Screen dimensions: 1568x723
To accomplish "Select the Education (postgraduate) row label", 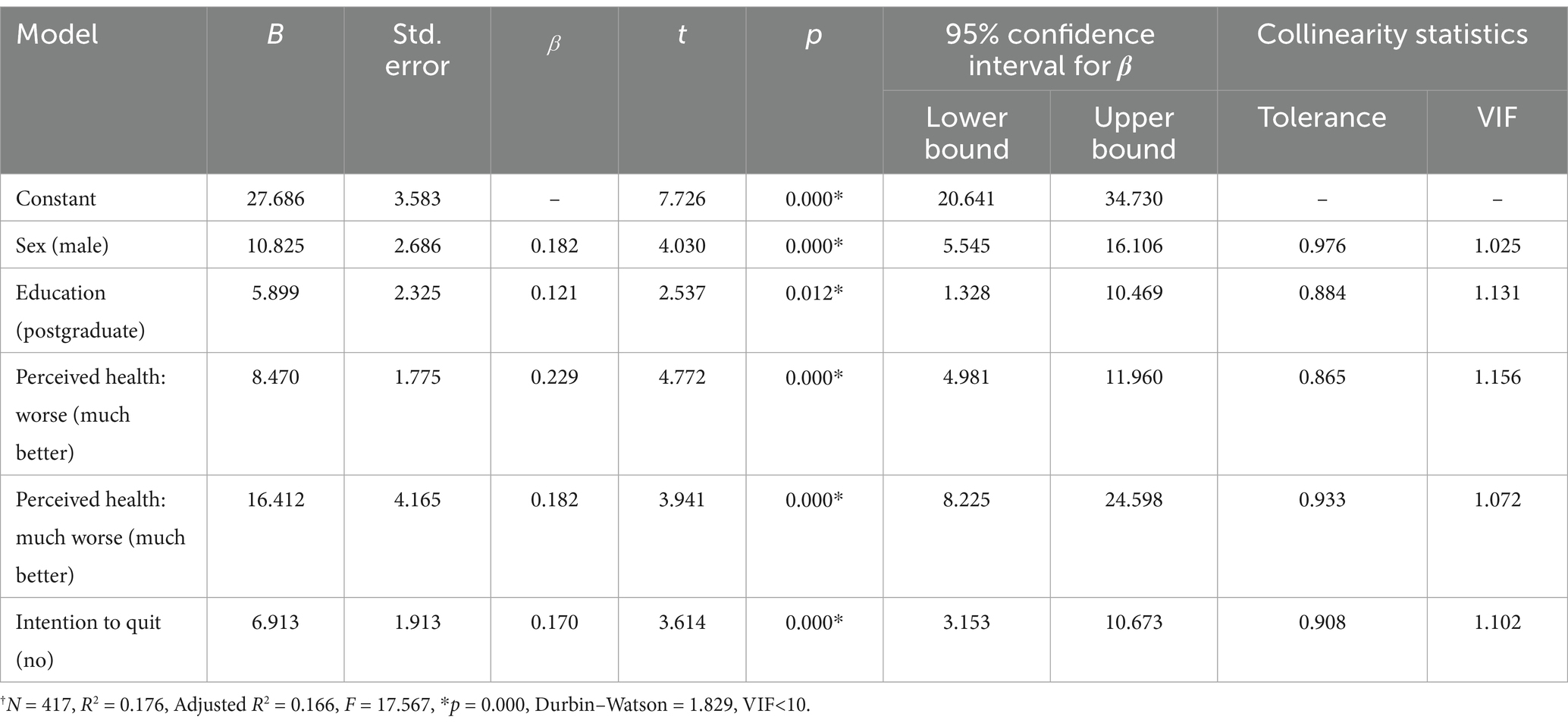I will 80,311.
